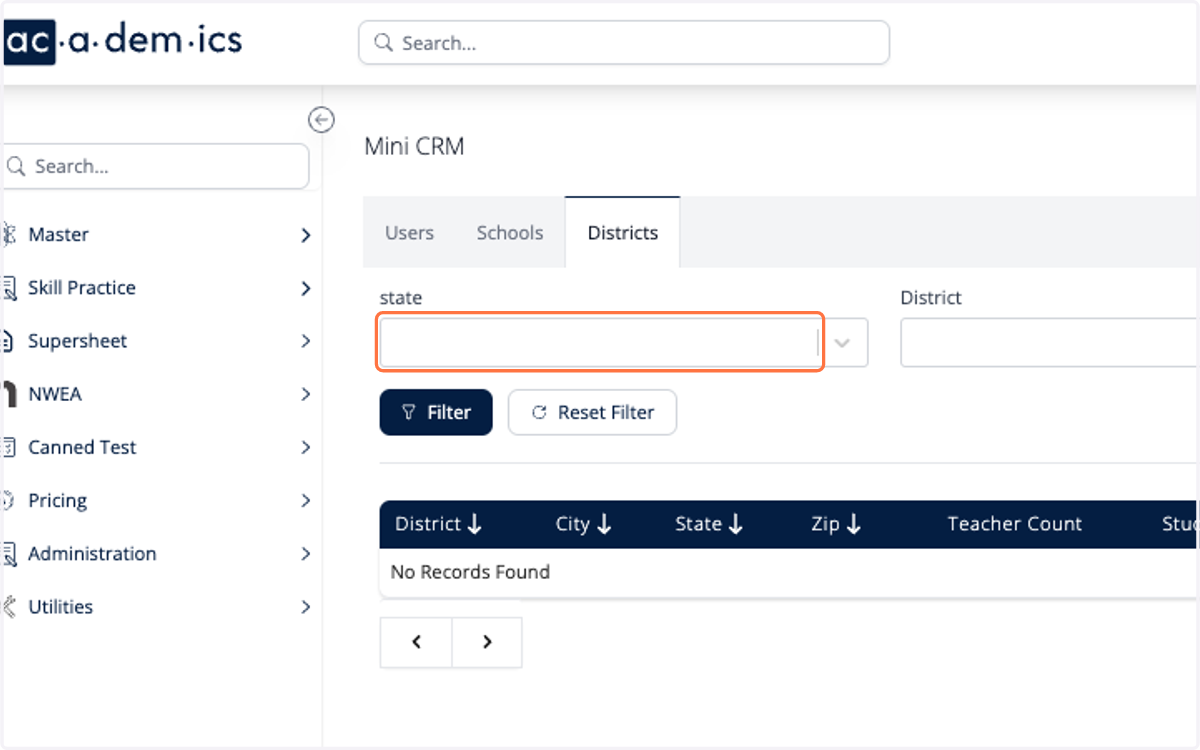Screen dimensions: 1200x750
Task: Click the Pricing icon
Action: pos(8,501)
